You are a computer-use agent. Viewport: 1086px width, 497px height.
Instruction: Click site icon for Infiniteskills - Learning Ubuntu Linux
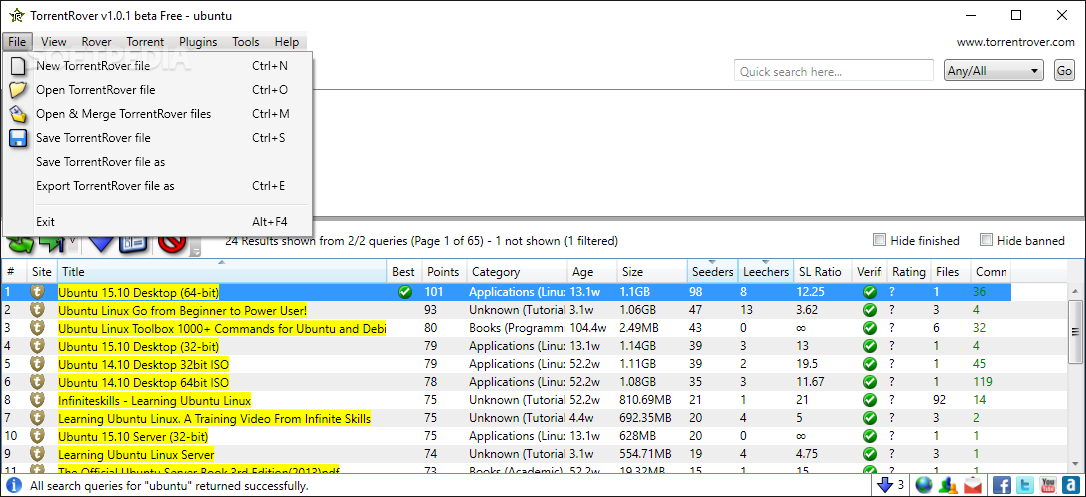click(x=37, y=399)
